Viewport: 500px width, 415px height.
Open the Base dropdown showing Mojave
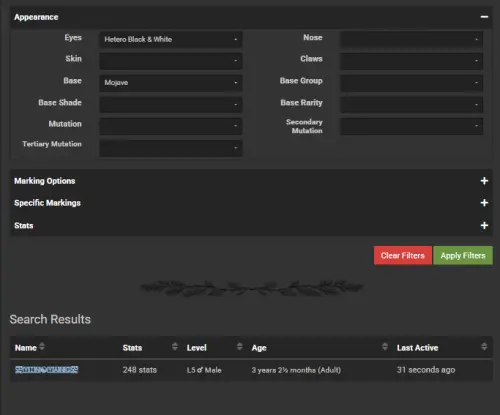tap(171, 83)
